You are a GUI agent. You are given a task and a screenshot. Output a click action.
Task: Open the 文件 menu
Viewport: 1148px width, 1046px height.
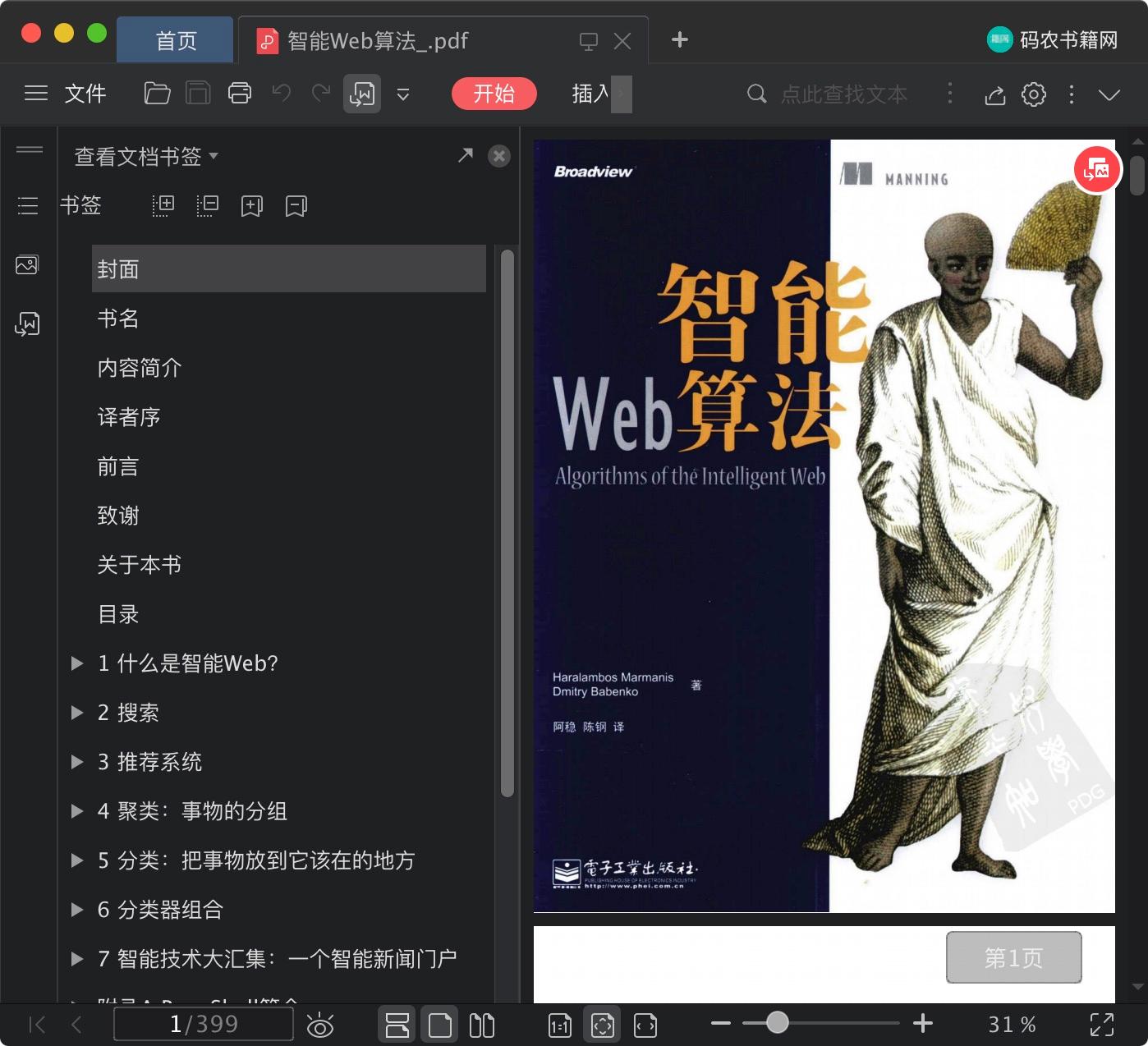85,94
